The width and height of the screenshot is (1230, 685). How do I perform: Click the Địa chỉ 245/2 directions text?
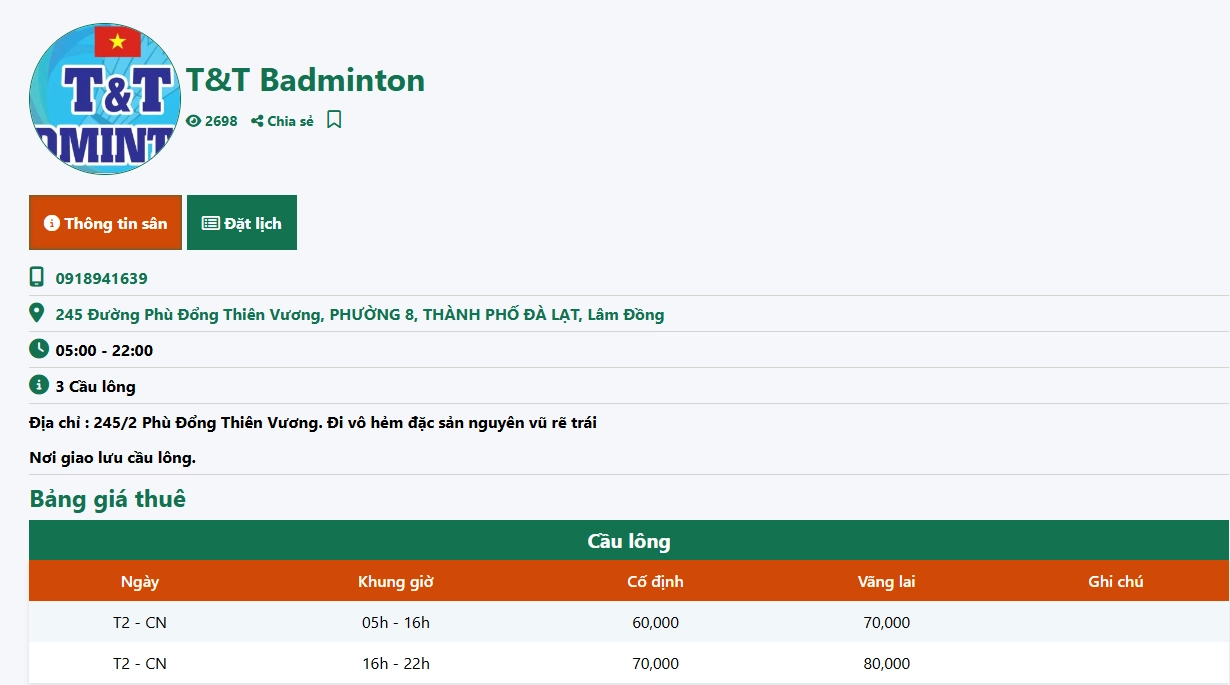313,423
